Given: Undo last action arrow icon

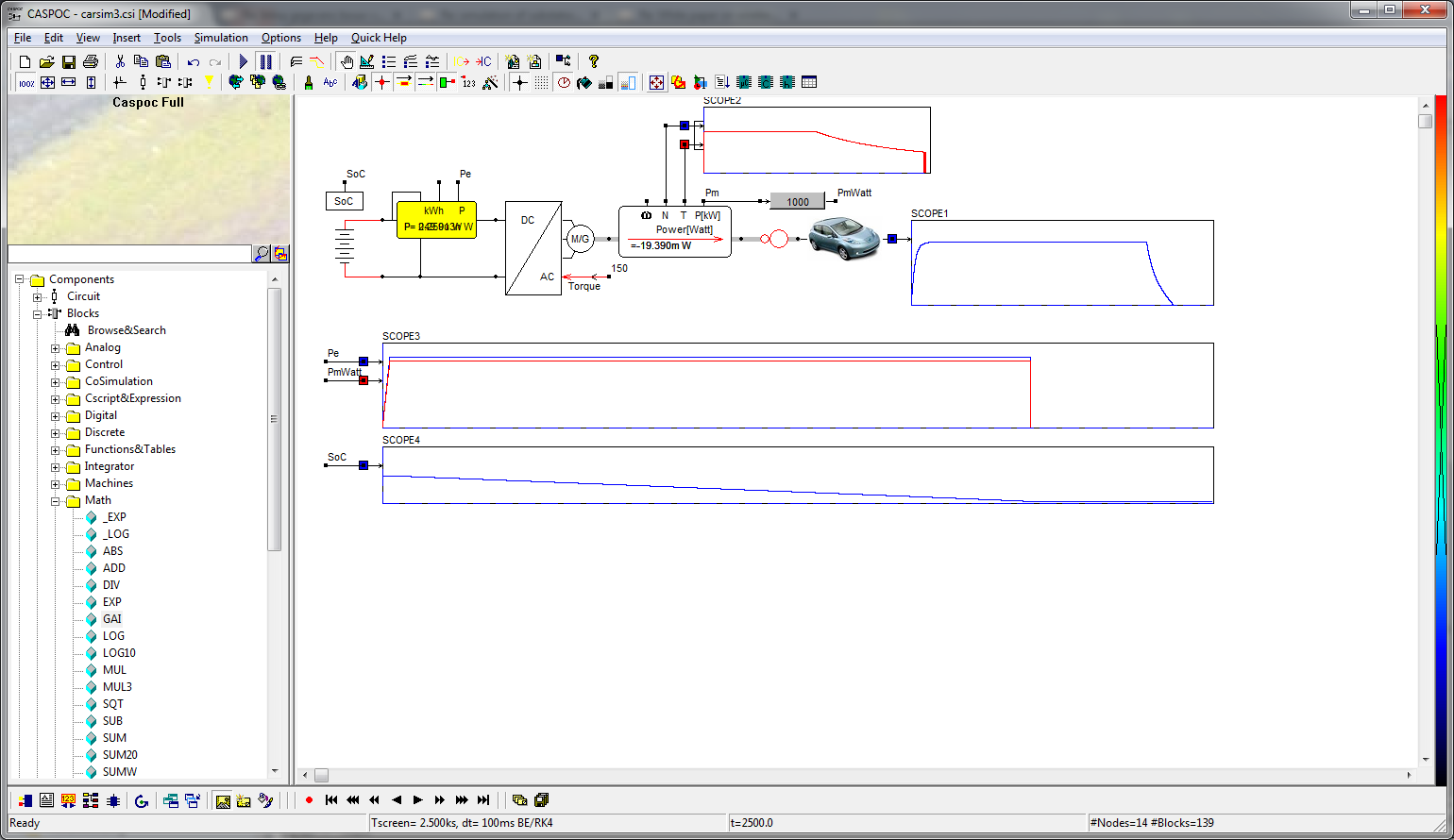Looking at the screenshot, I should (194, 61).
